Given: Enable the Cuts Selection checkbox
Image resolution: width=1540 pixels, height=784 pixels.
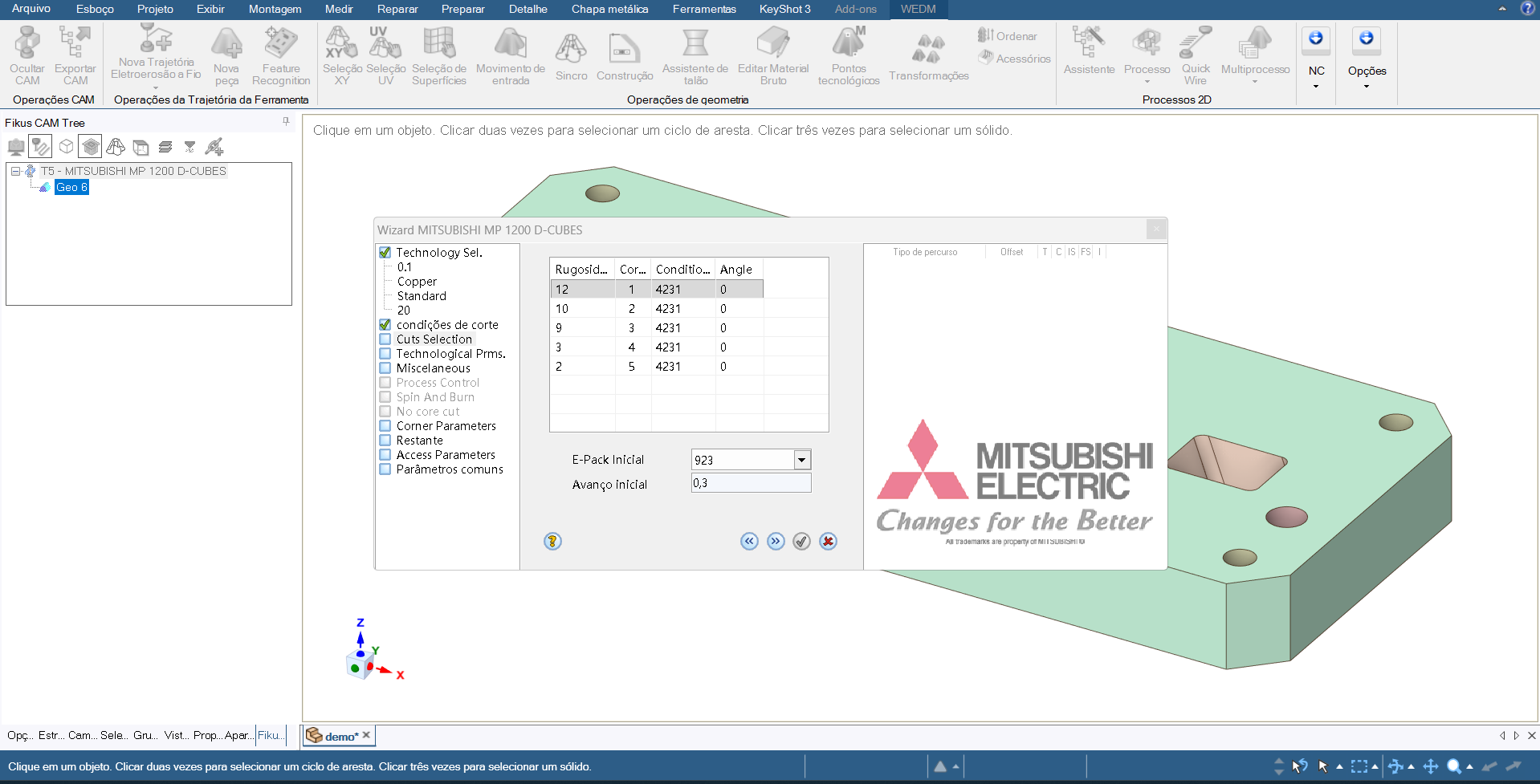Looking at the screenshot, I should click(385, 339).
